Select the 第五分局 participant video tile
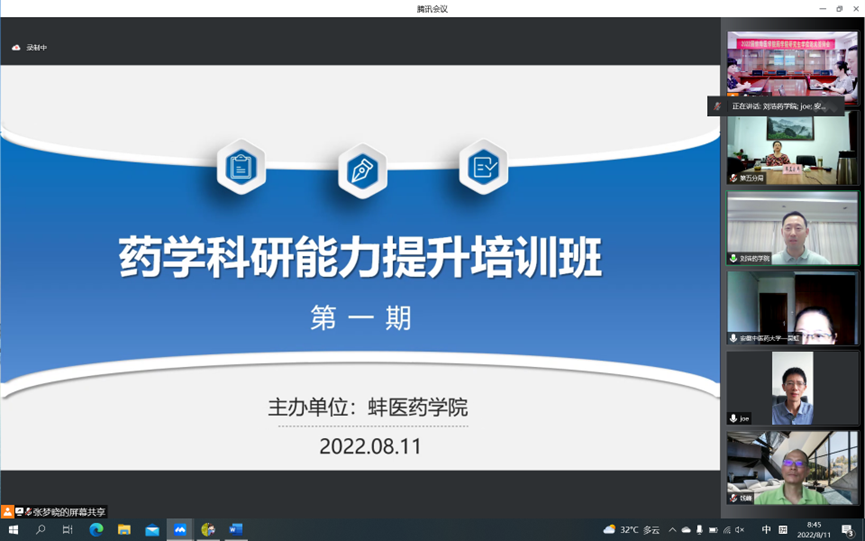 pos(792,150)
